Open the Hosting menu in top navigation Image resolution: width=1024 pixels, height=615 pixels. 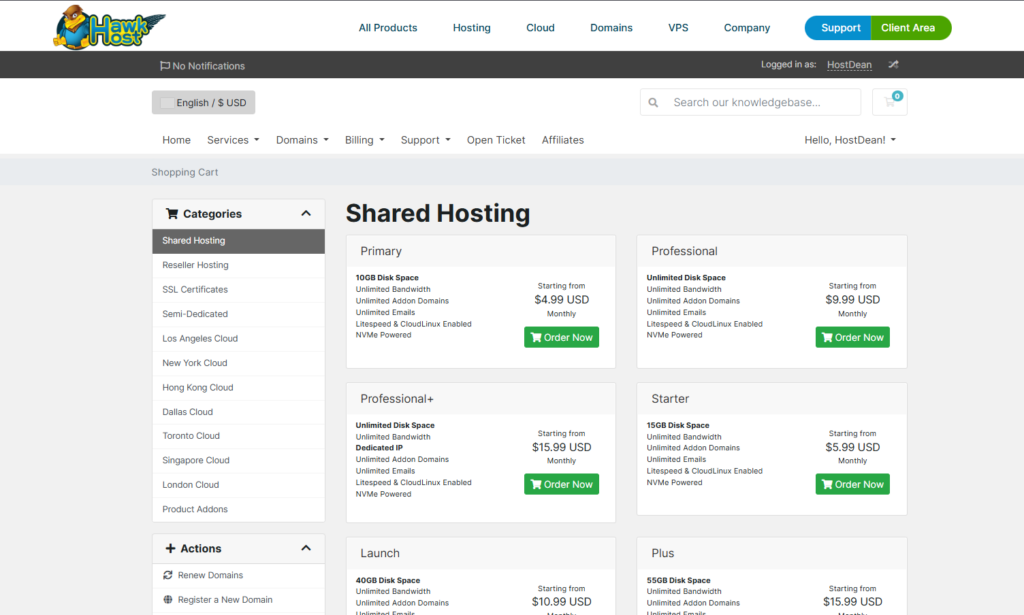coord(471,28)
